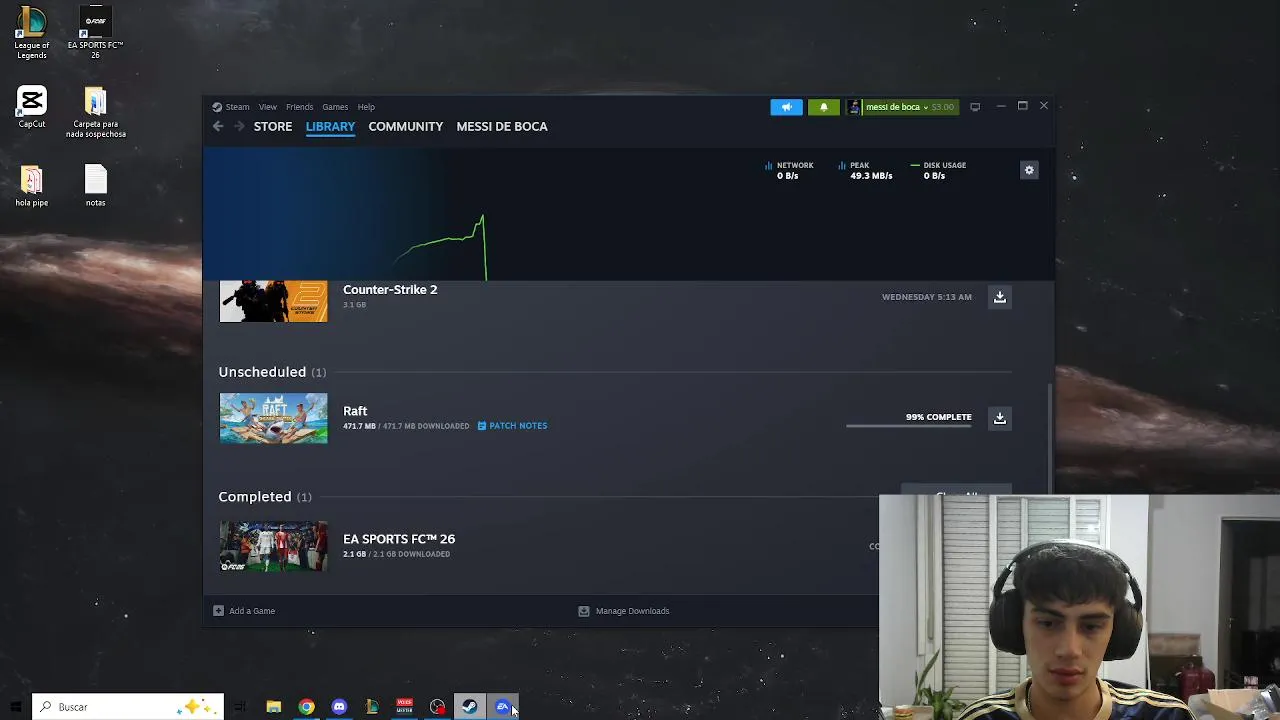Image resolution: width=1280 pixels, height=720 pixels.
Task: Click the Add a Game plus icon
Action: 218,611
